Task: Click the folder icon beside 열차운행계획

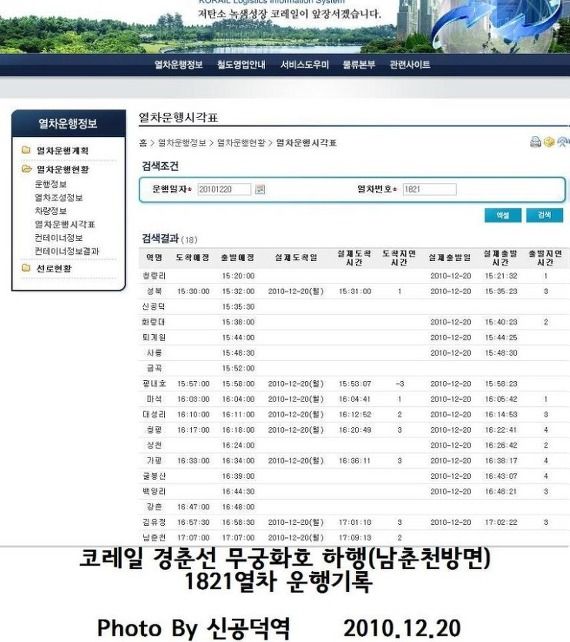Action: (26, 150)
